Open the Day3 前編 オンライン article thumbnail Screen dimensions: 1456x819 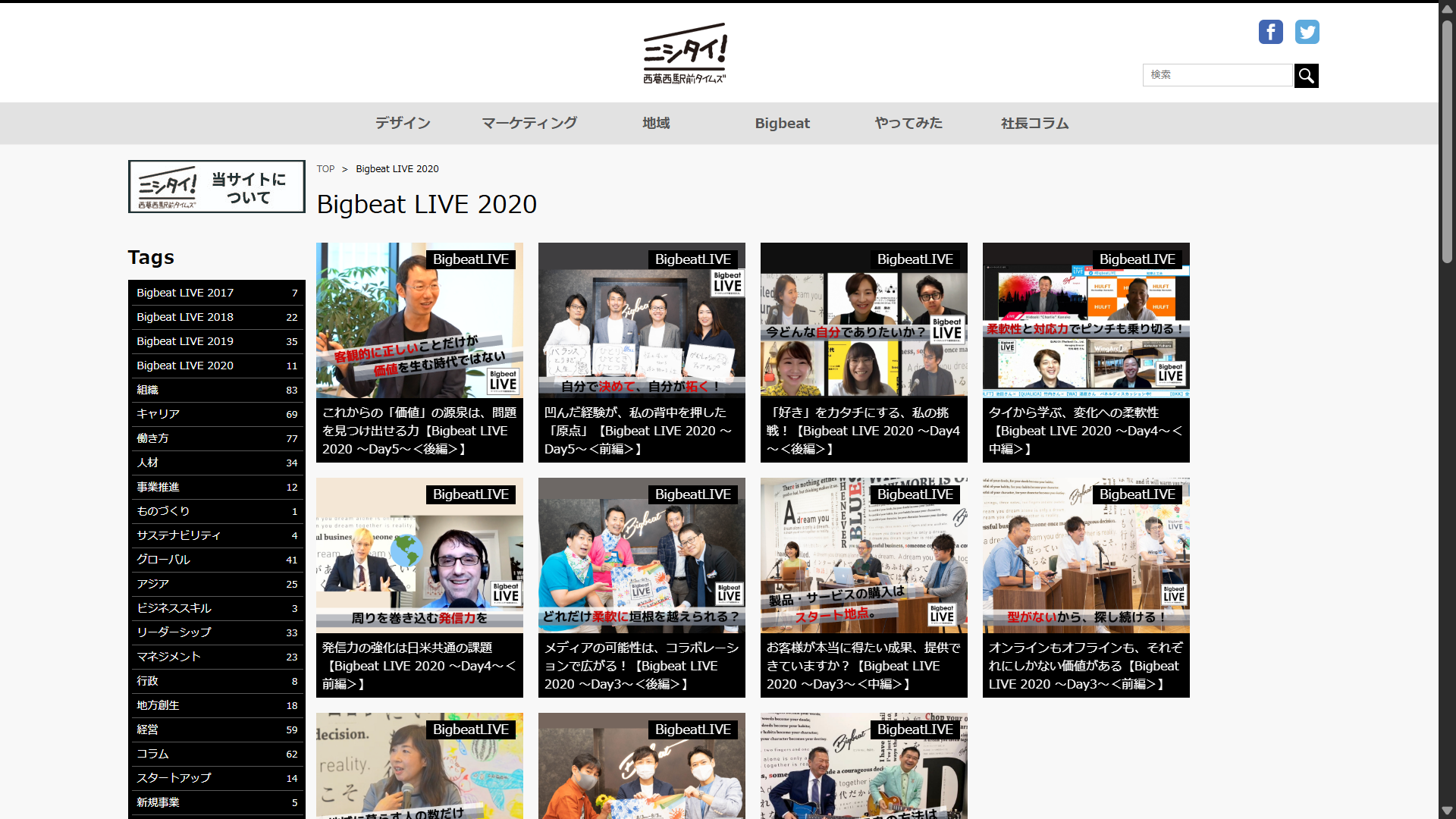click(1086, 555)
